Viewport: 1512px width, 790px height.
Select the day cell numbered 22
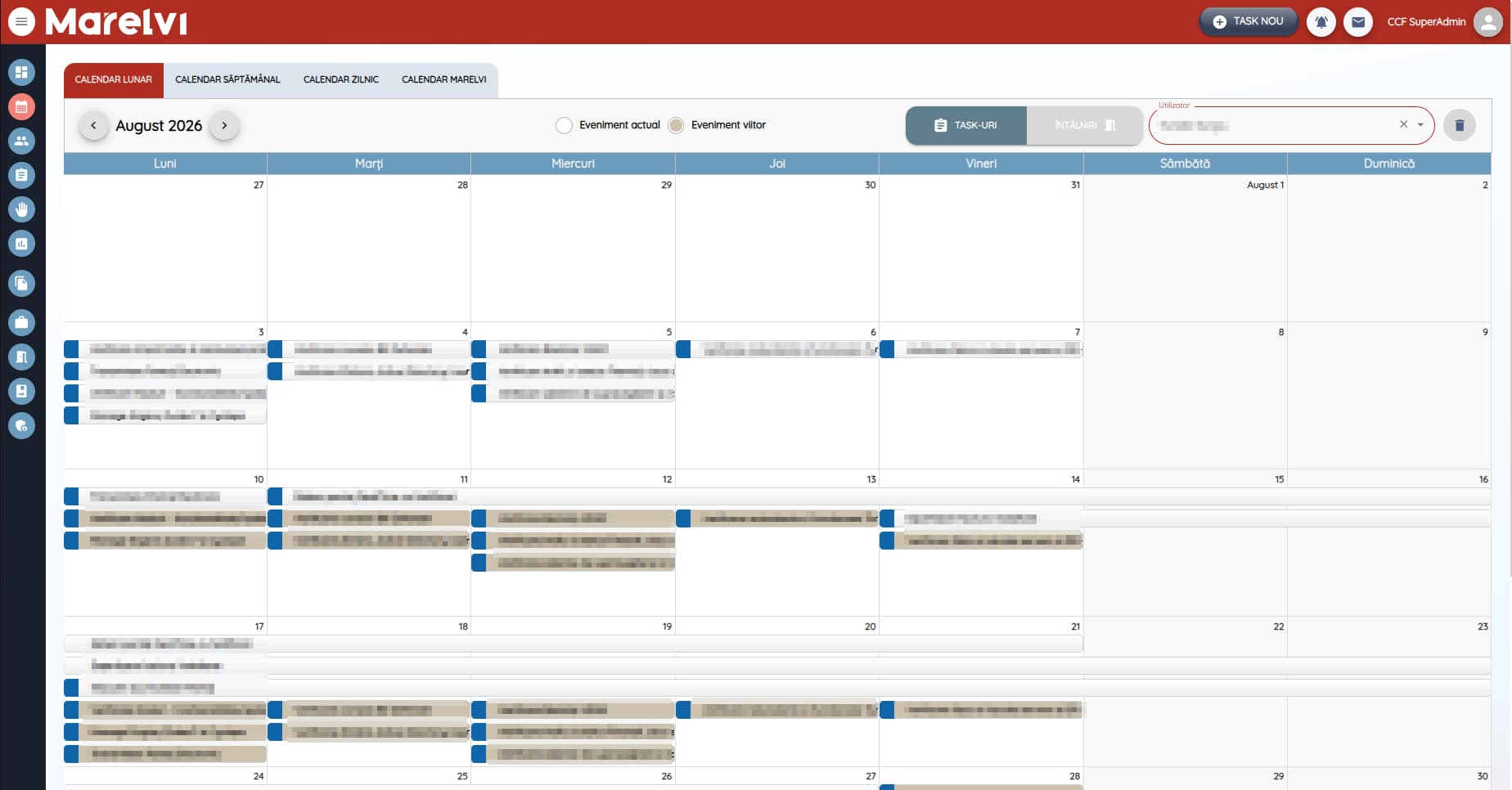(x=1186, y=692)
